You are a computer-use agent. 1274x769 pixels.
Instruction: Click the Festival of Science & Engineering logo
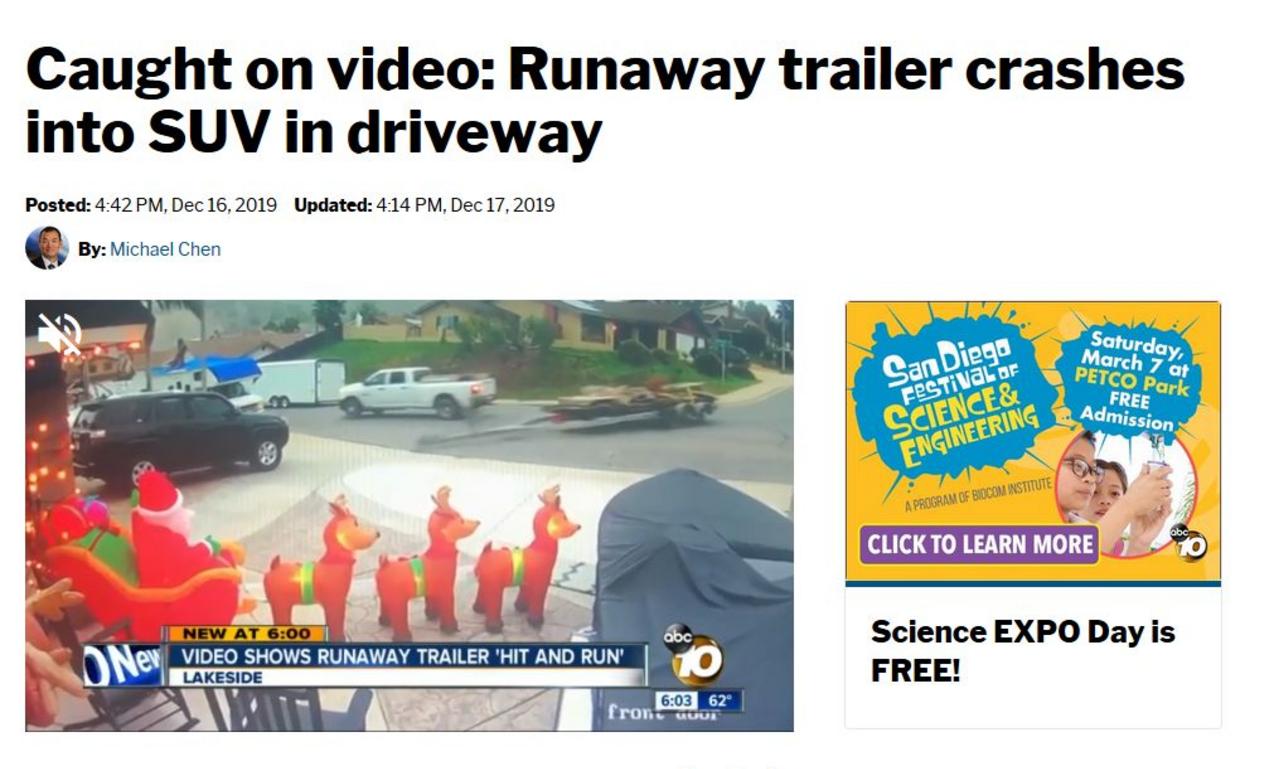coord(950,398)
